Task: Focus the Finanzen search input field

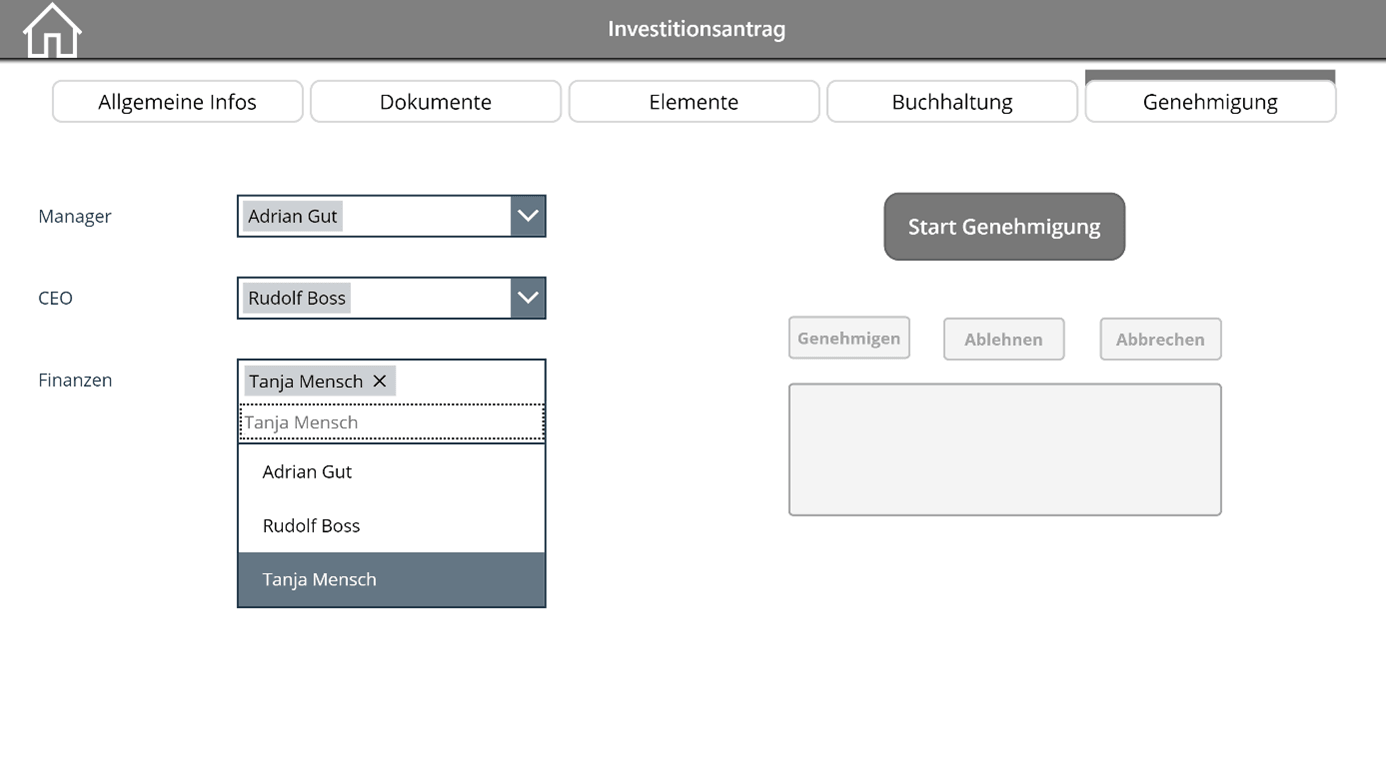Action: (x=391, y=422)
